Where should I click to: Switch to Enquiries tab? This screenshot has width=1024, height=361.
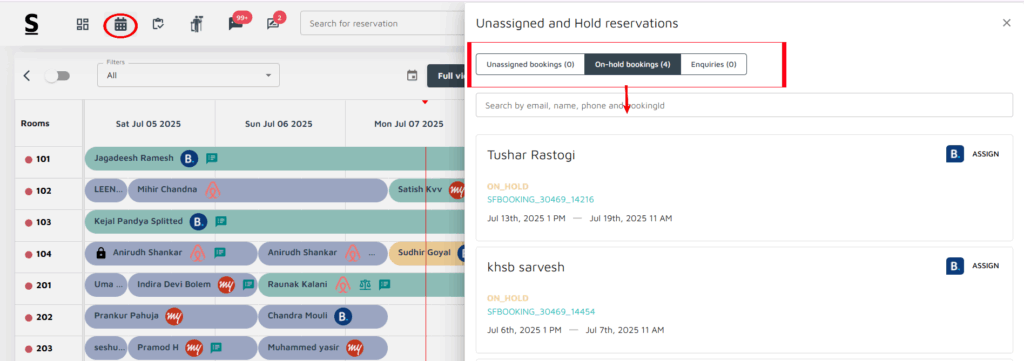(714, 65)
